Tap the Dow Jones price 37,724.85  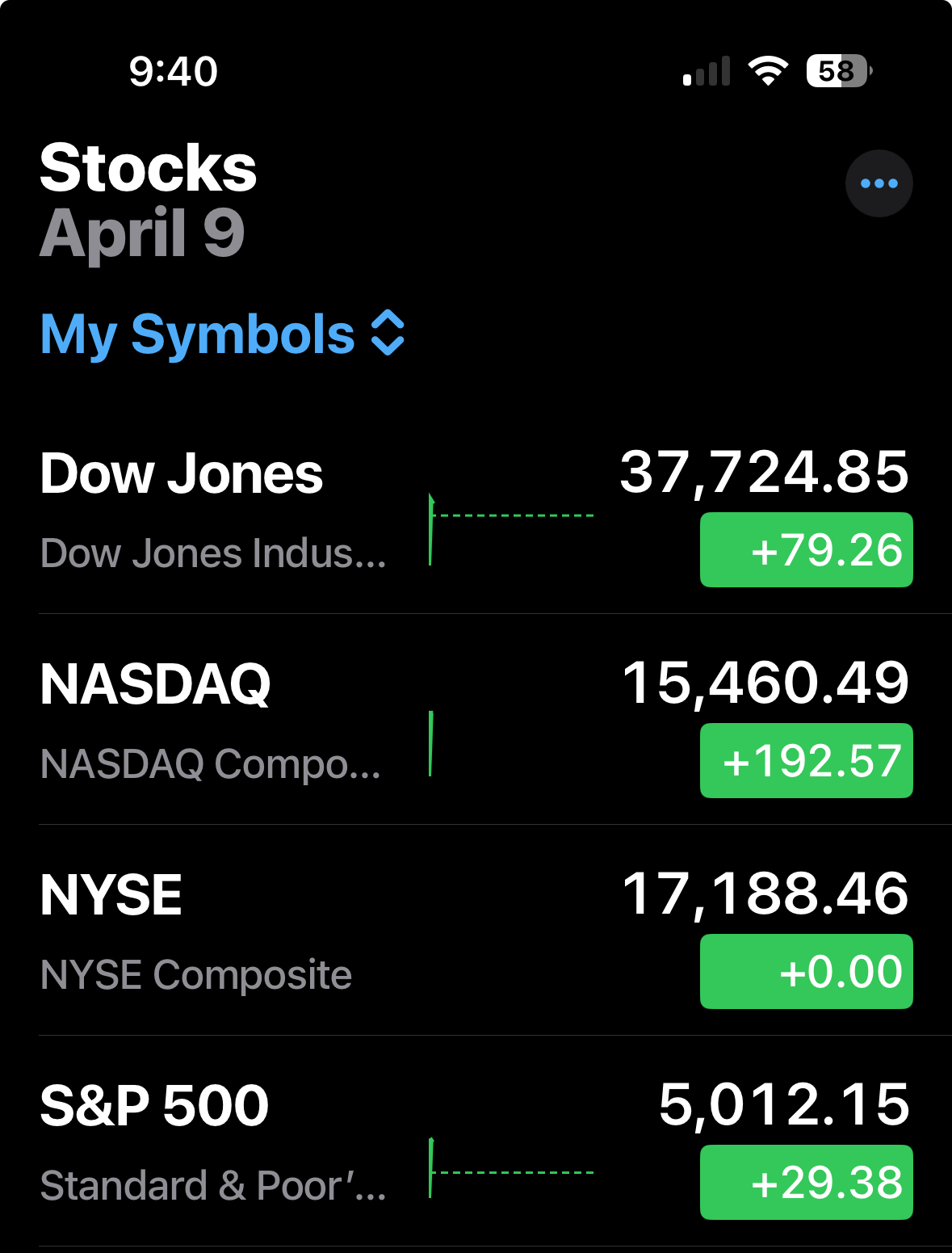[x=764, y=473]
